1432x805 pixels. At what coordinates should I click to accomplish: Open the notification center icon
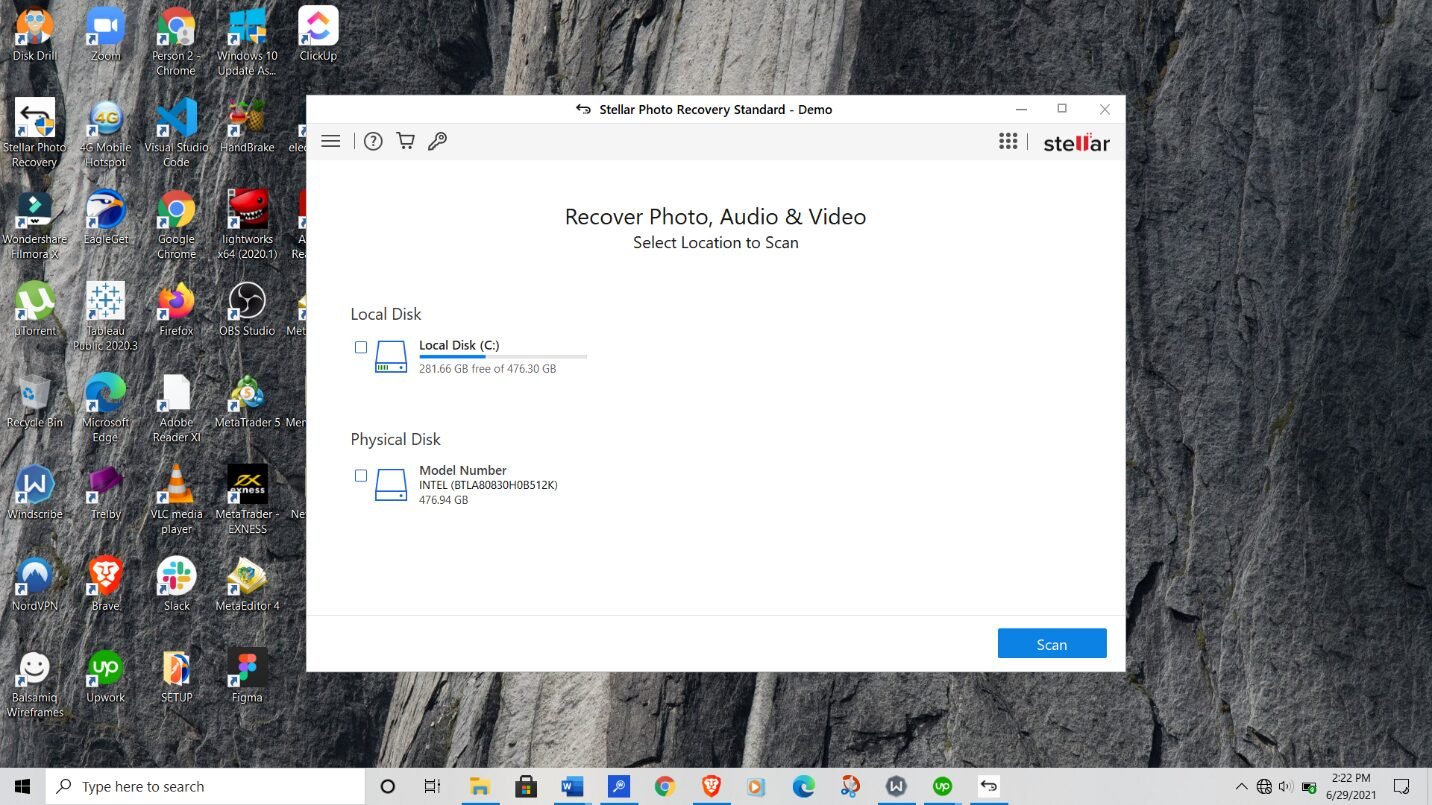pyautogui.click(x=1401, y=787)
